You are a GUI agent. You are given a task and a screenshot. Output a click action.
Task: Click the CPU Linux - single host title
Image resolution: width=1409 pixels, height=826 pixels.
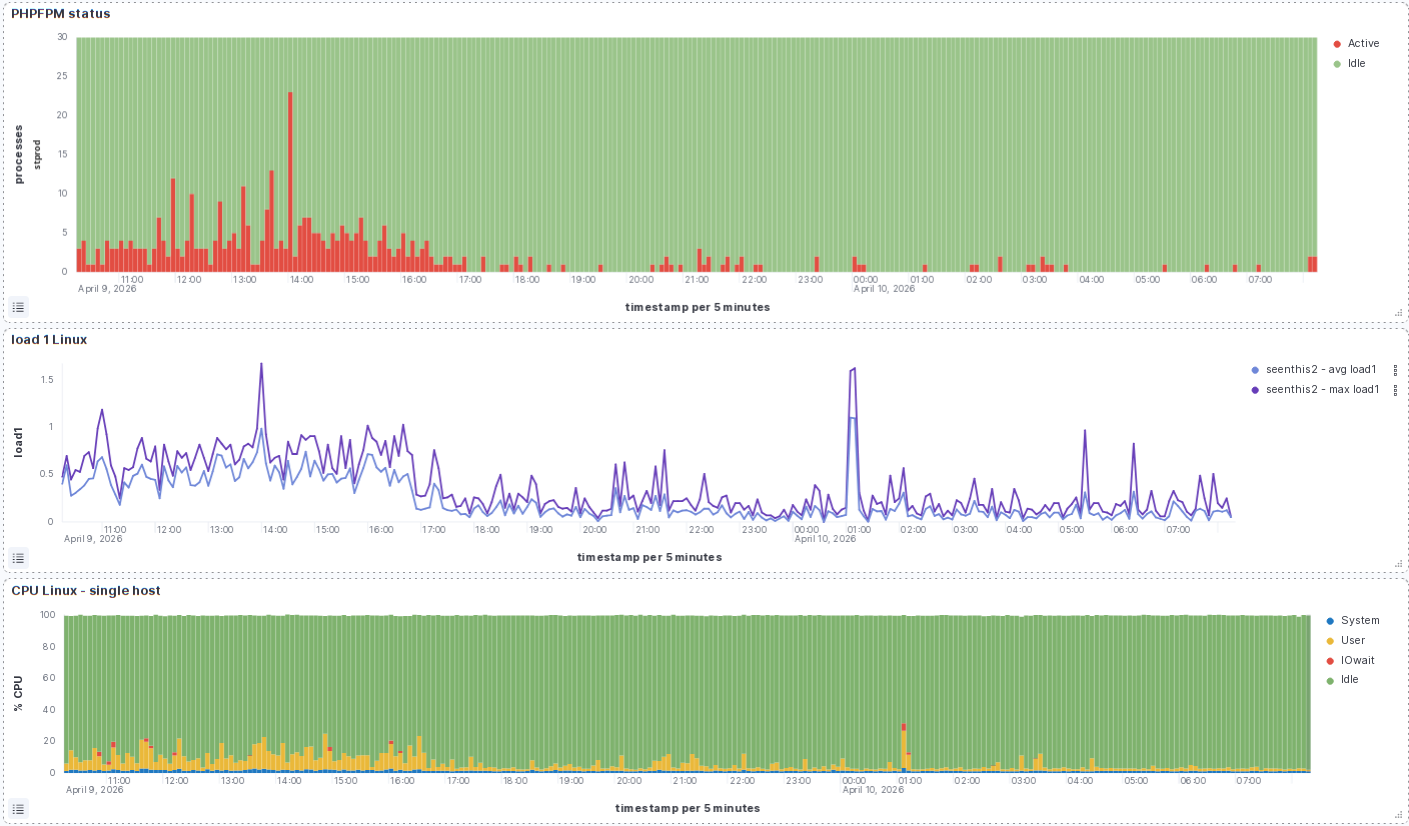[86, 591]
